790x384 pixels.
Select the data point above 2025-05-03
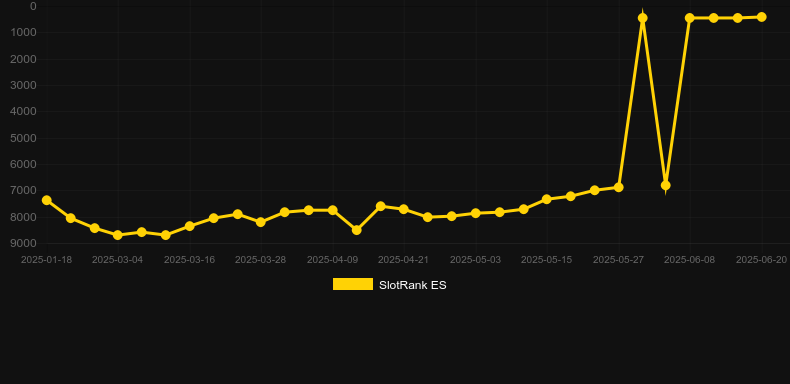tap(475, 213)
